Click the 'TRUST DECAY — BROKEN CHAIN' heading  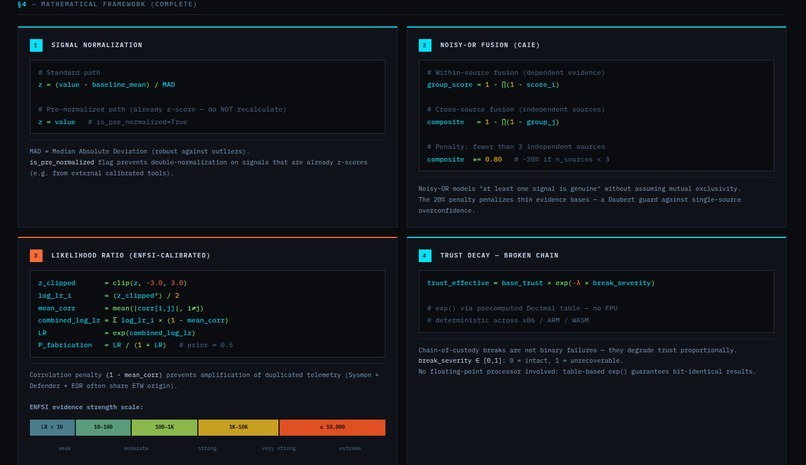click(x=499, y=255)
